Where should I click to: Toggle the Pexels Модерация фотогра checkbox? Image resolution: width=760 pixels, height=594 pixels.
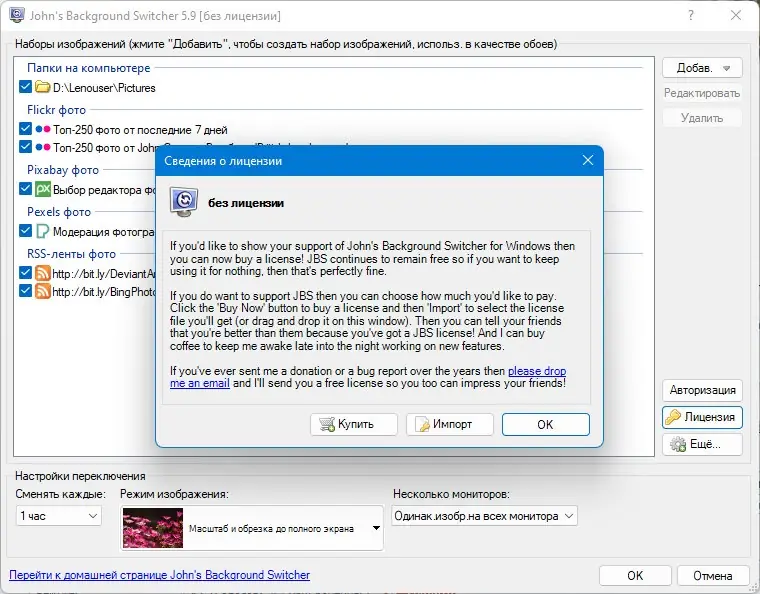(x=25, y=231)
